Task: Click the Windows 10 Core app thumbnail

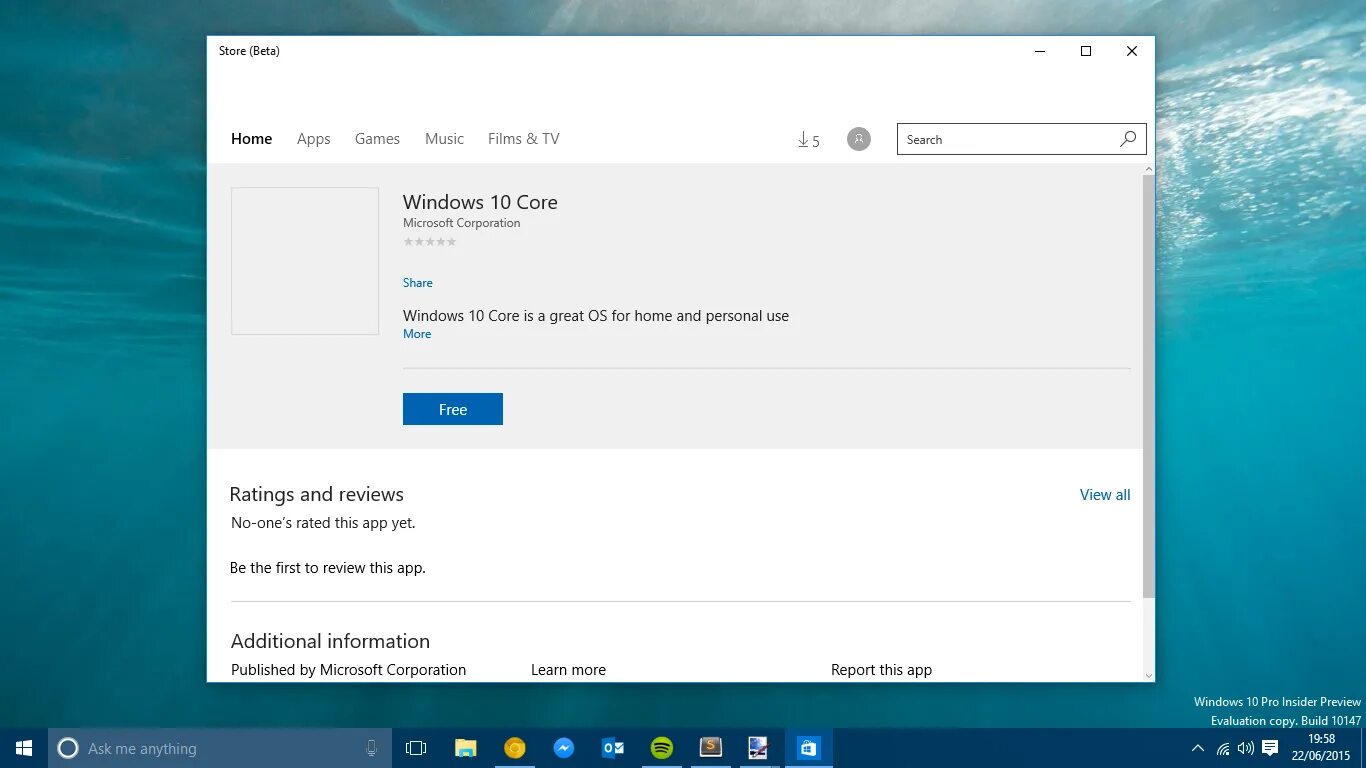Action: [305, 261]
